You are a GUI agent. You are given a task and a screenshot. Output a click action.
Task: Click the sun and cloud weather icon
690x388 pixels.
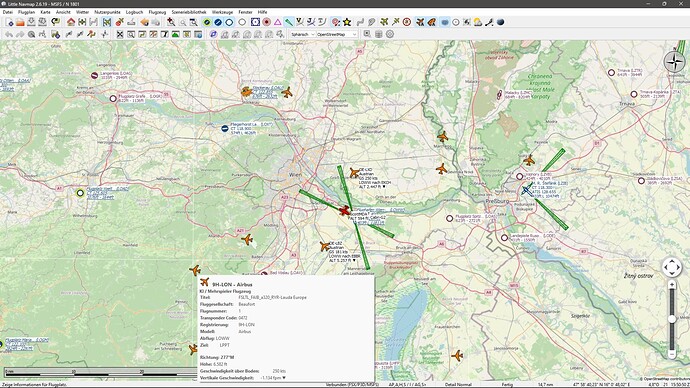[478, 22]
